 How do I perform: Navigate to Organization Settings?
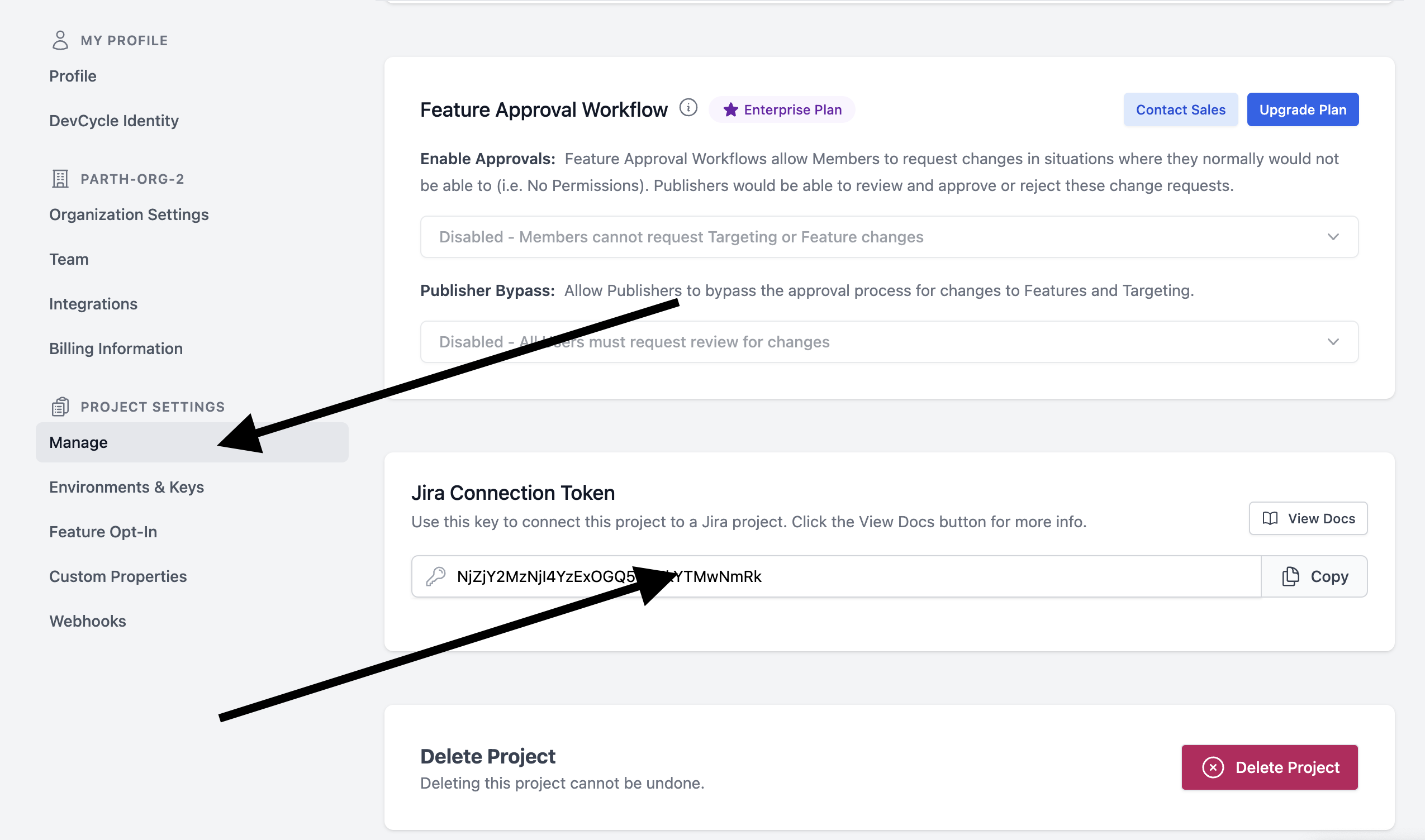(x=129, y=214)
